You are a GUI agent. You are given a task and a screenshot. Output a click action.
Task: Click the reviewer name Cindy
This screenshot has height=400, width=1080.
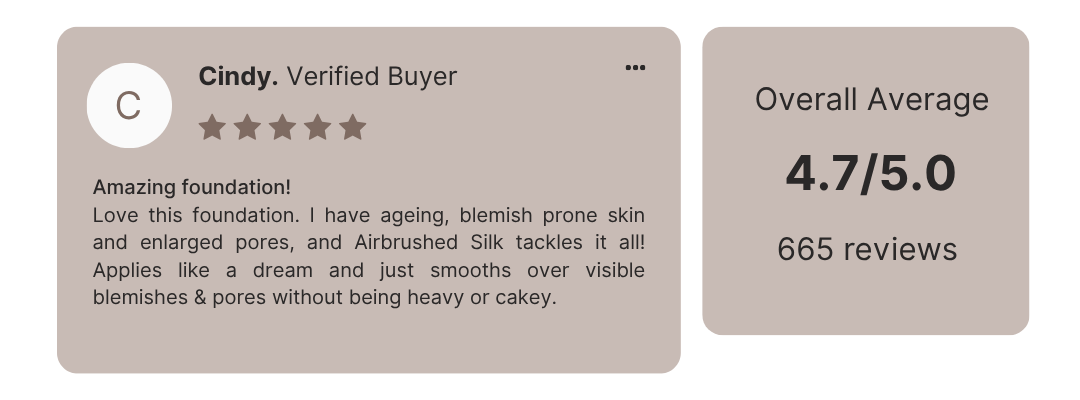pyautogui.click(x=238, y=76)
